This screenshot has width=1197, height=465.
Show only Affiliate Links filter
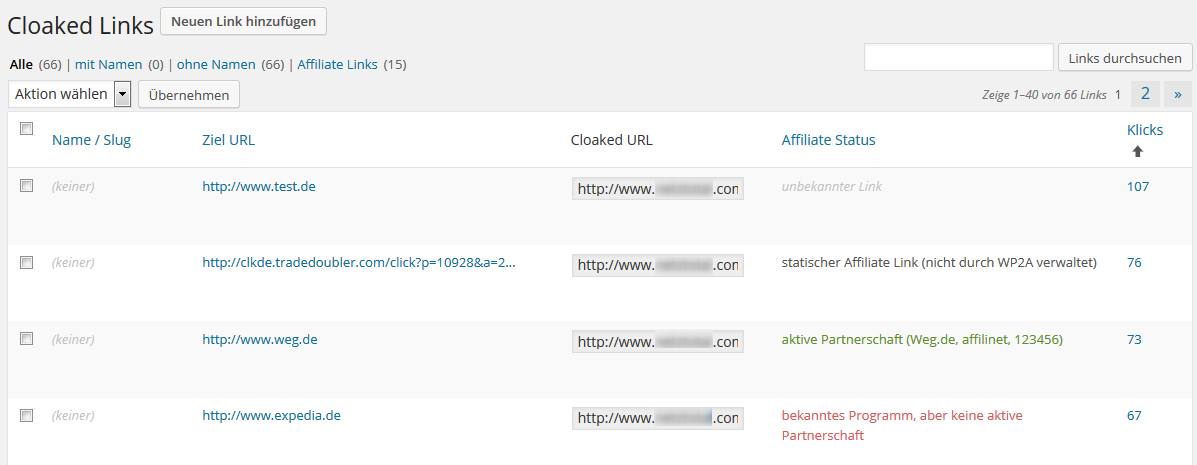tap(337, 65)
